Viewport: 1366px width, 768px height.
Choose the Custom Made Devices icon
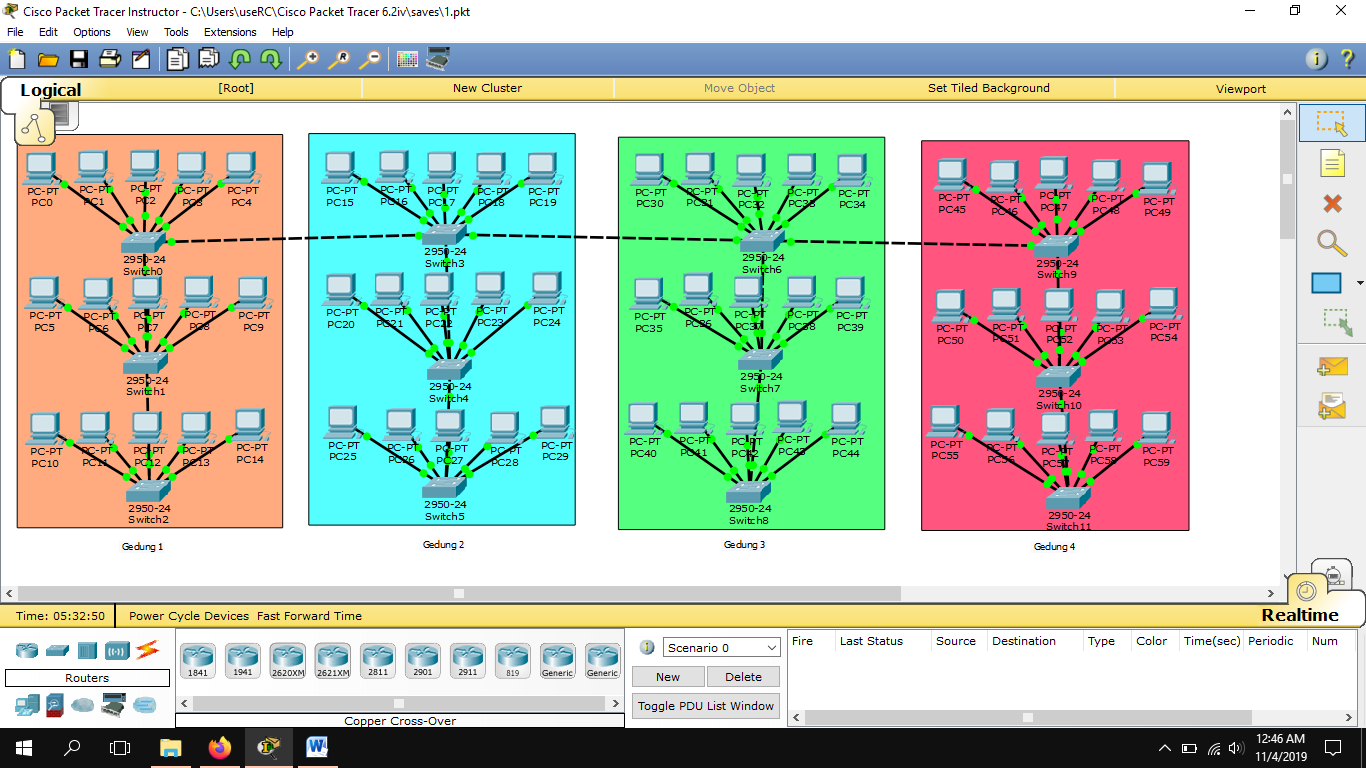coord(114,706)
